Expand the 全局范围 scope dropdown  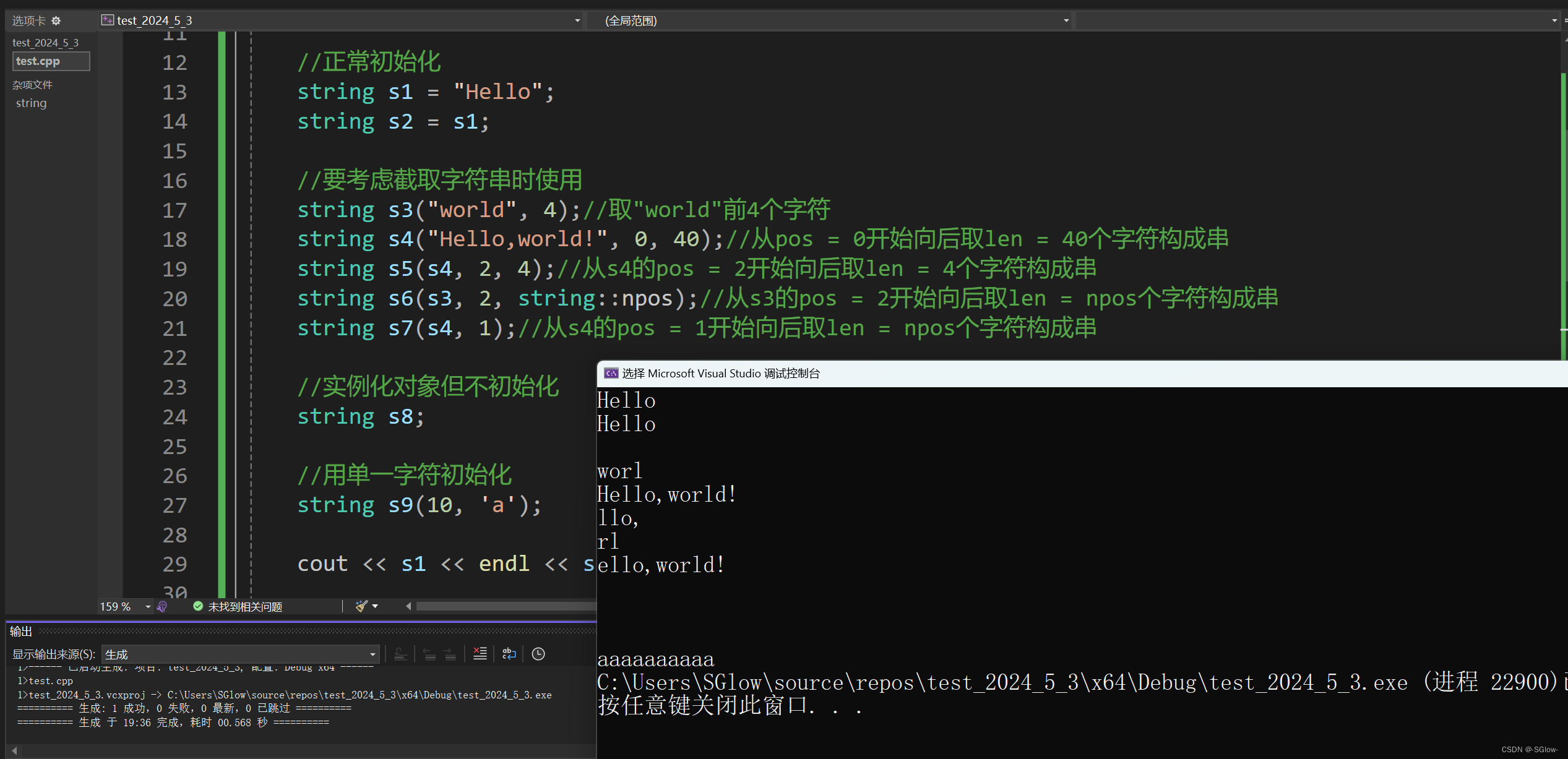(1066, 20)
